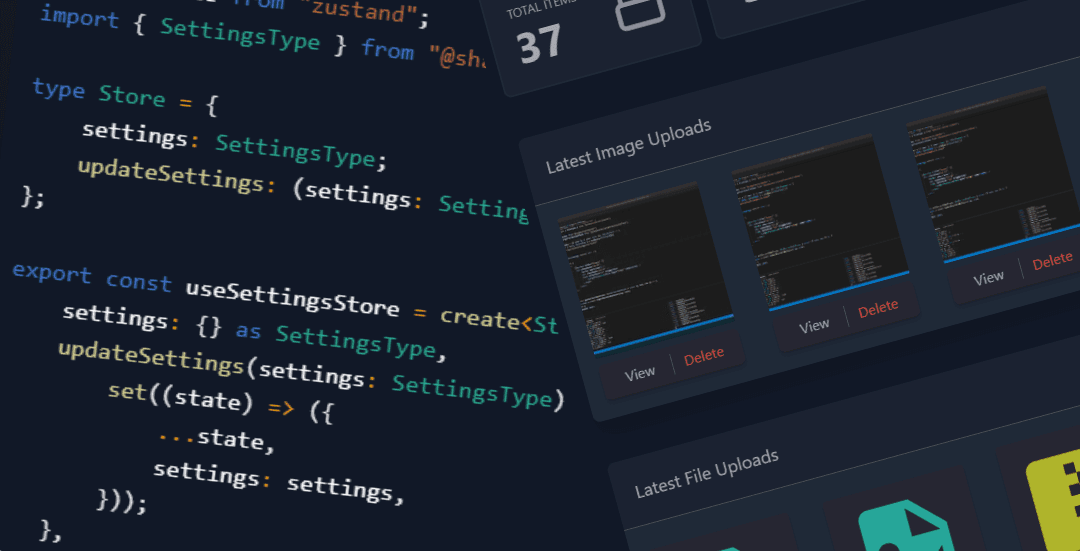
Task: Open the third code screenshot thumbnail
Action: [x=995, y=176]
